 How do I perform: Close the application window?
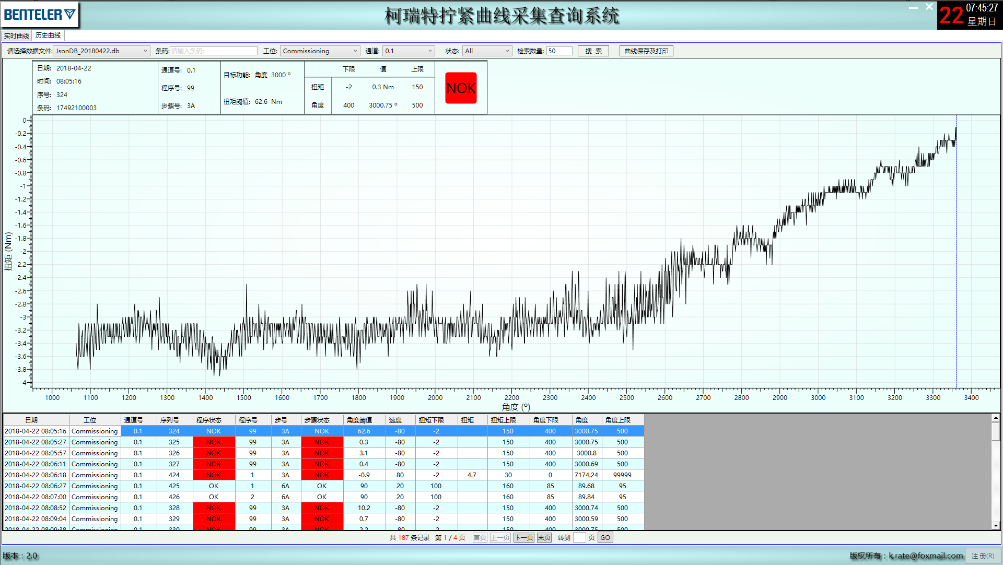click(929, 7)
